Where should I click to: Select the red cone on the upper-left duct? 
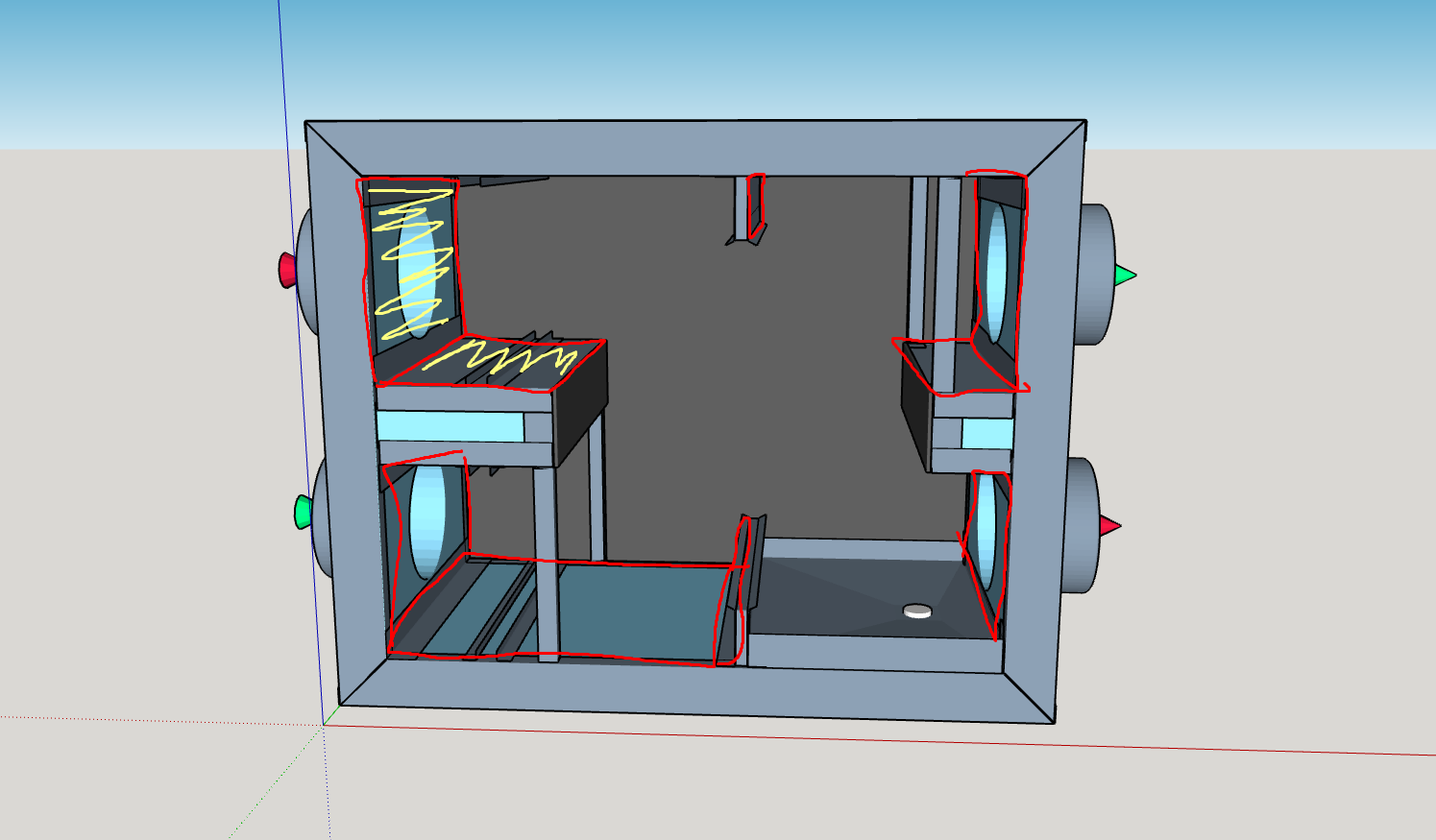[x=287, y=270]
